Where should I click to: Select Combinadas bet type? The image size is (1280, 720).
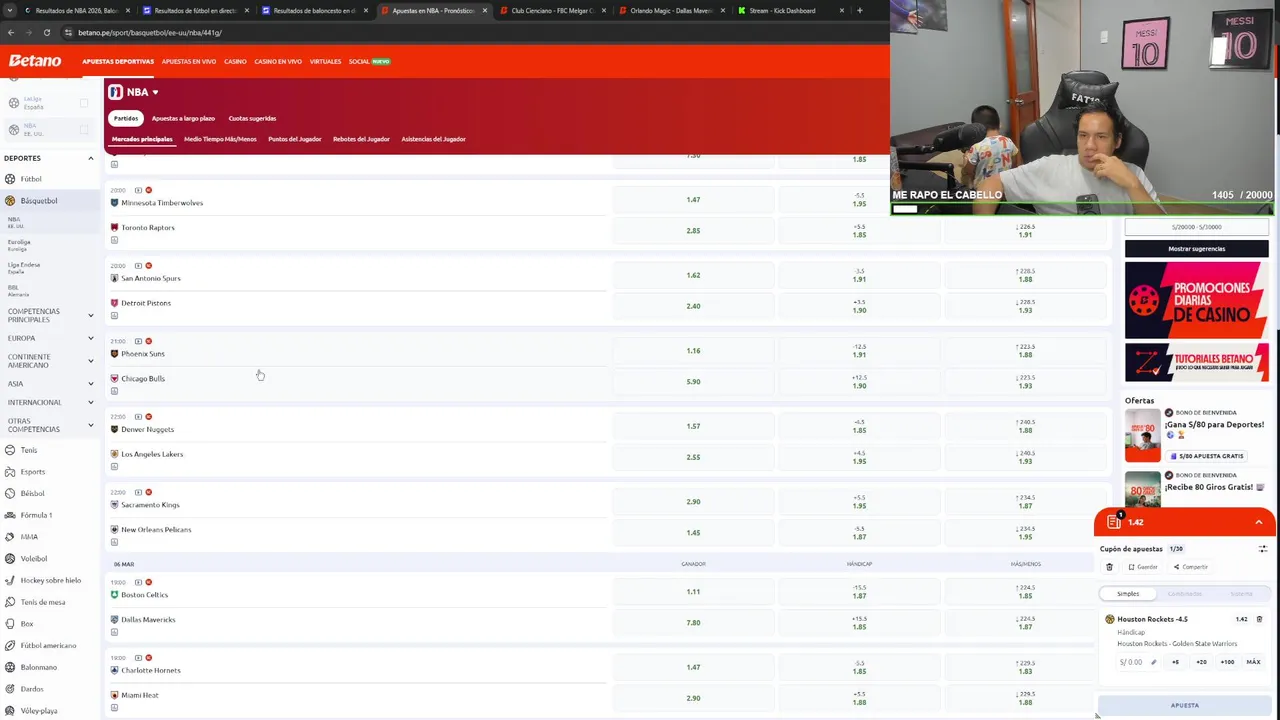click(1185, 594)
